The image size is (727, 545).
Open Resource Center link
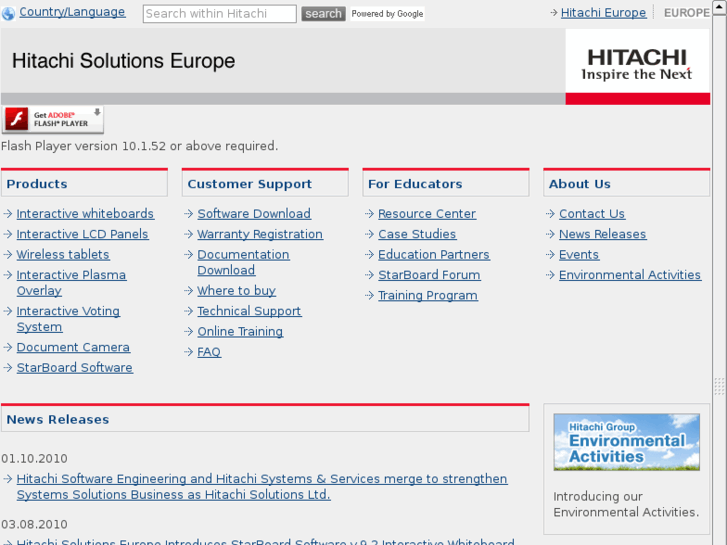(427, 214)
